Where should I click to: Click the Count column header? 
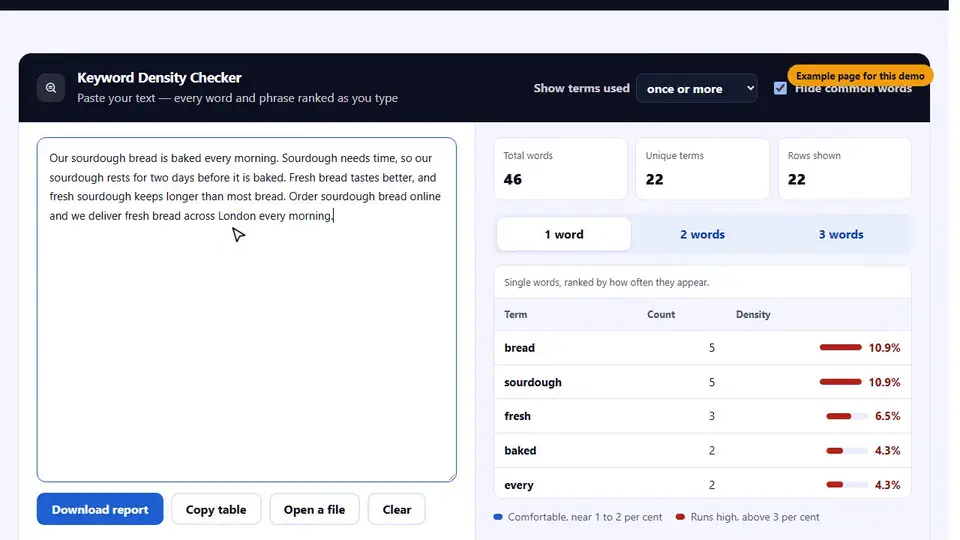click(x=661, y=314)
